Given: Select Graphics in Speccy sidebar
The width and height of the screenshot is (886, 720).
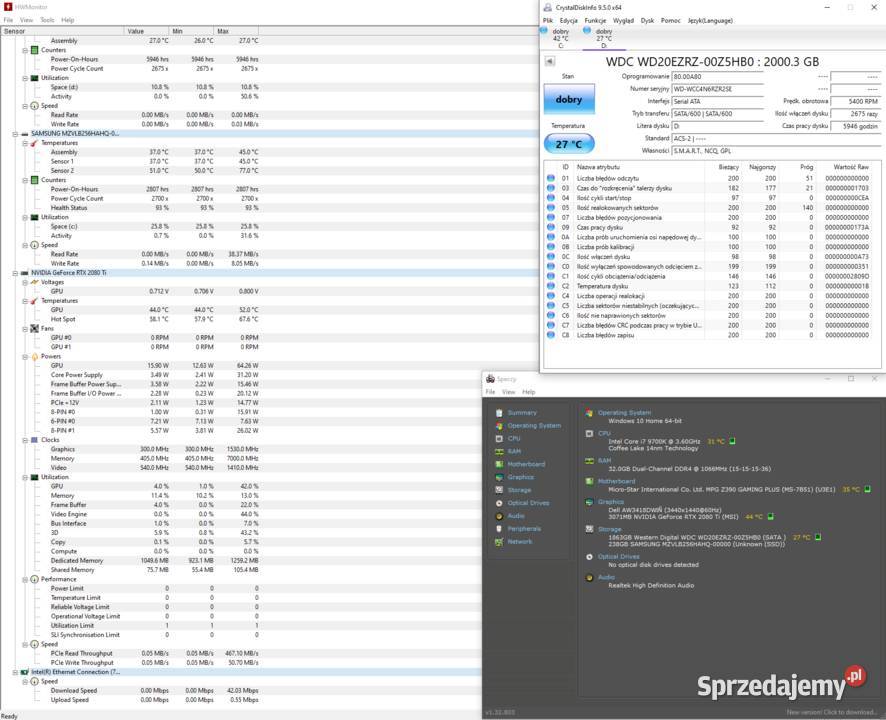Looking at the screenshot, I should [520, 477].
